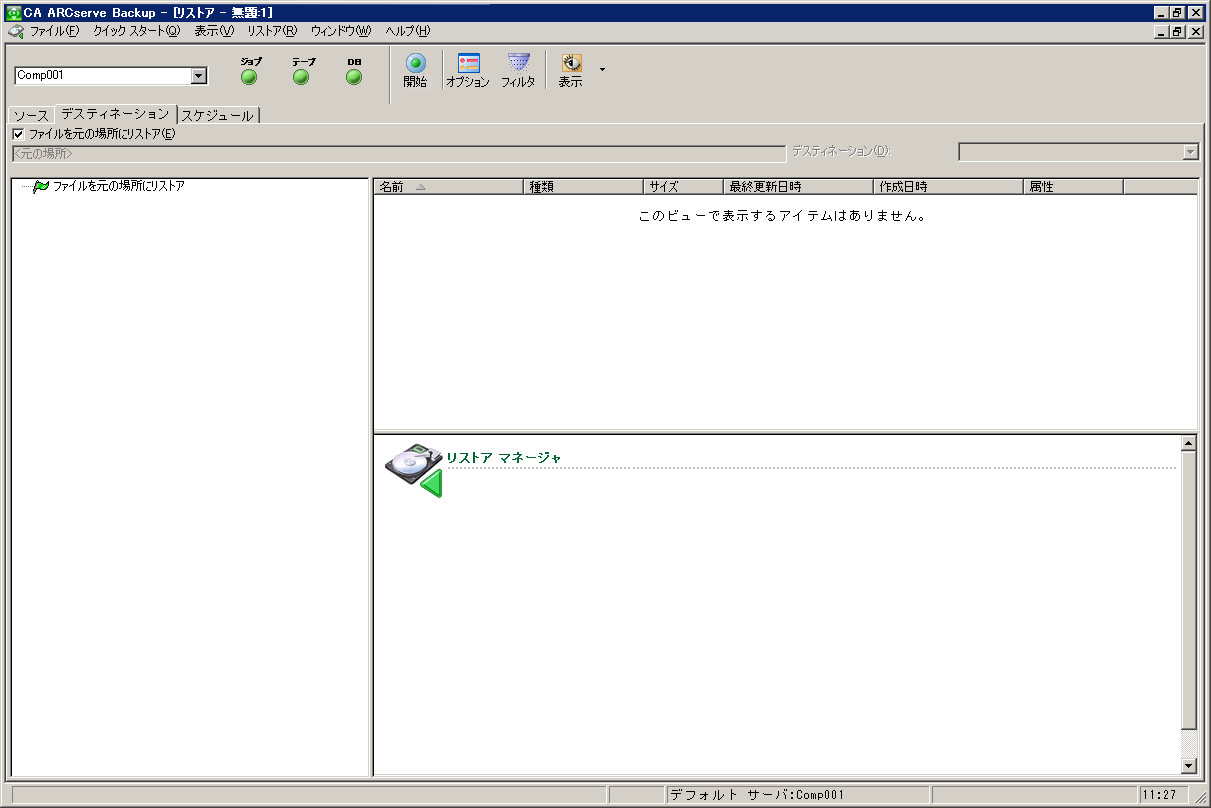Click the リストア マネージャ heading

click(x=504, y=458)
